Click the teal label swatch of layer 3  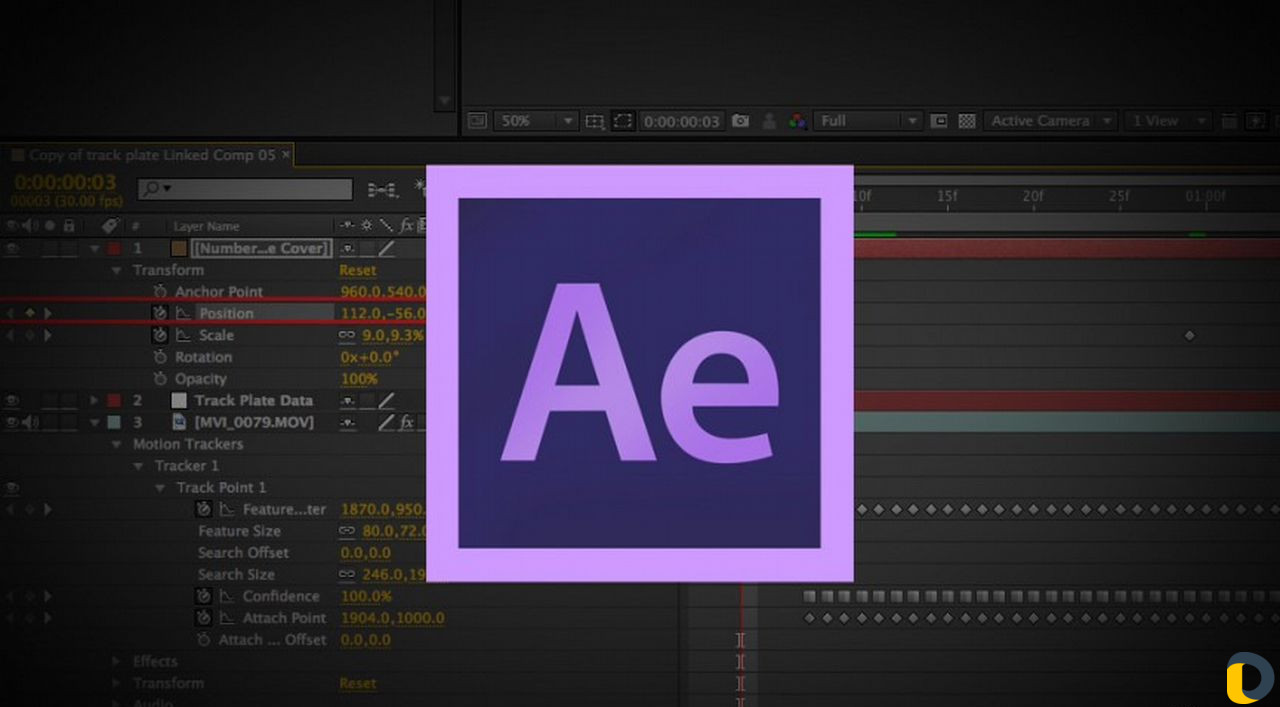point(113,423)
